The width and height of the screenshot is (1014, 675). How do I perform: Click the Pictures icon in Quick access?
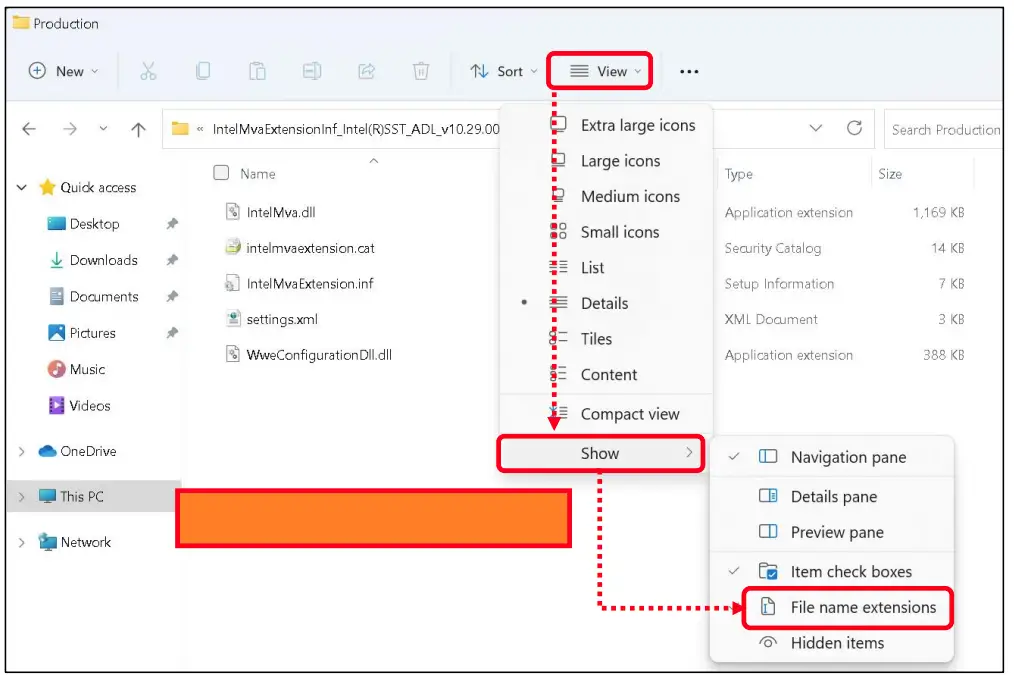tap(57, 332)
